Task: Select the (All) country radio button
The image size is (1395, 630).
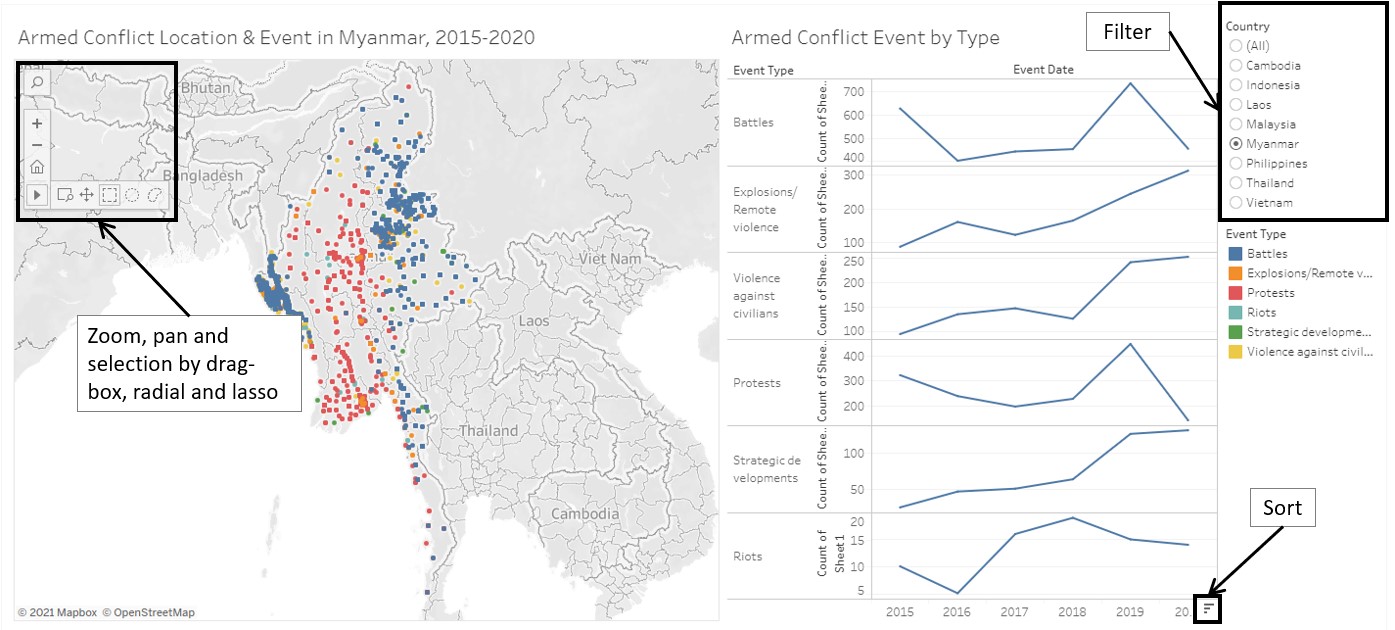Action: pos(1234,45)
